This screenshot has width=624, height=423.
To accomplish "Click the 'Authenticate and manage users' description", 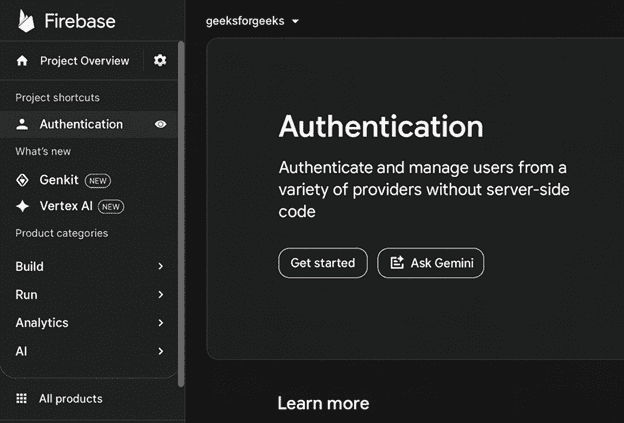I will [424, 189].
